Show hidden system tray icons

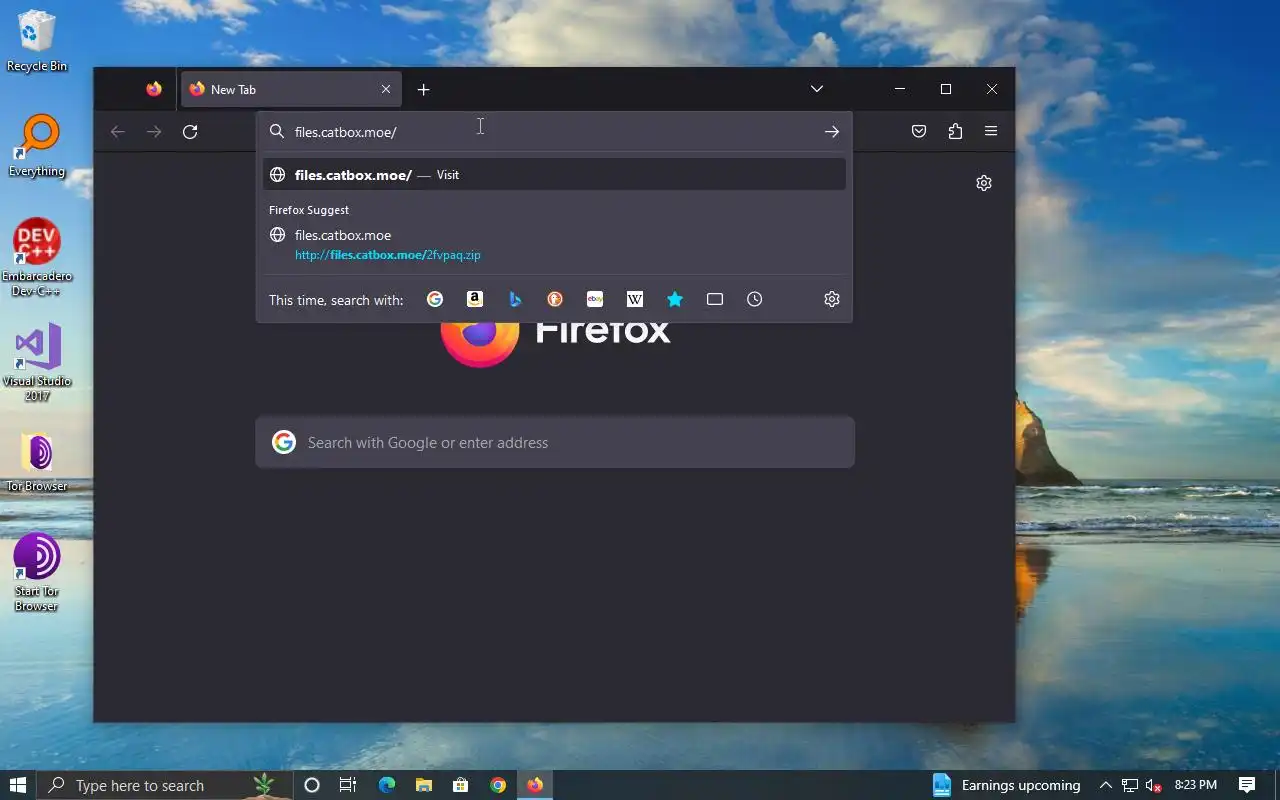click(x=1105, y=785)
